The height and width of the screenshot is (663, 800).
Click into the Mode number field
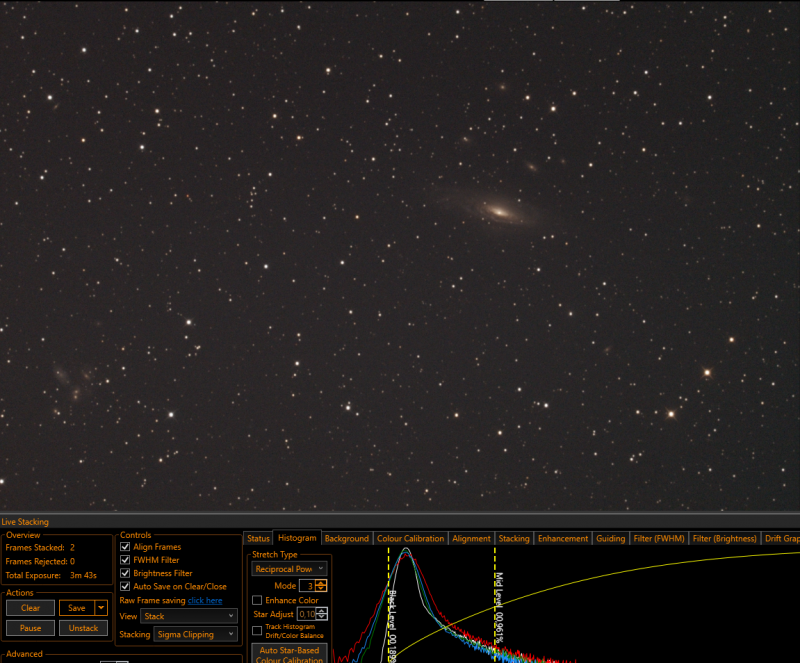[307, 586]
